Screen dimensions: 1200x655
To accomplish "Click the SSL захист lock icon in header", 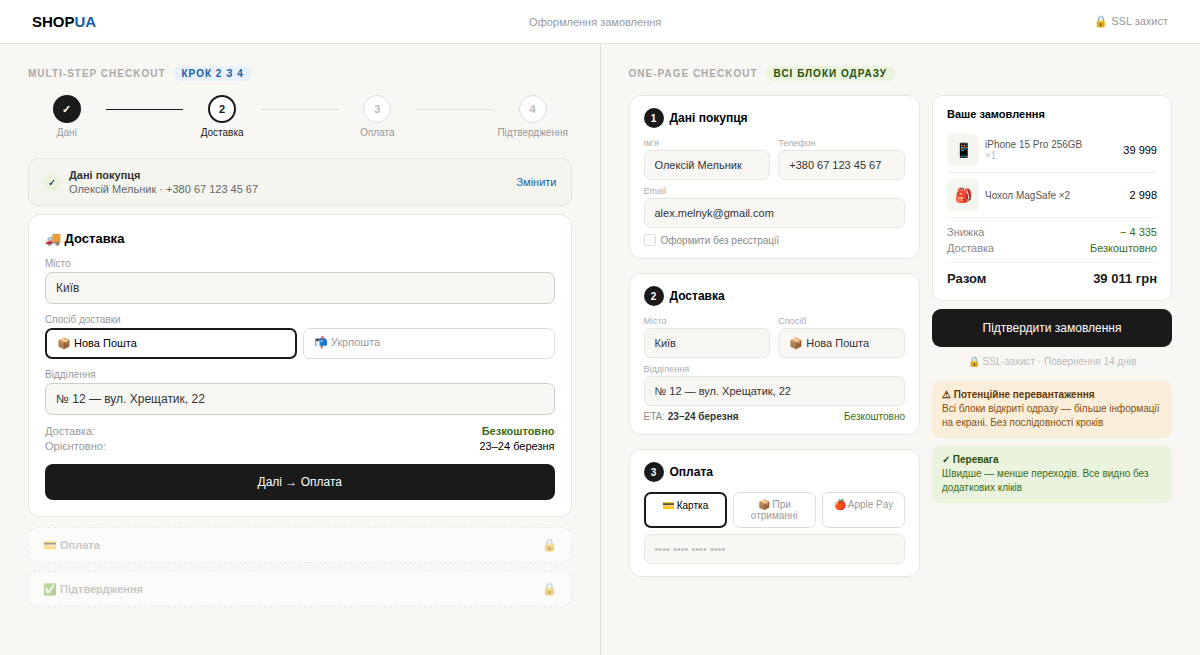I will click(x=1102, y=20).
